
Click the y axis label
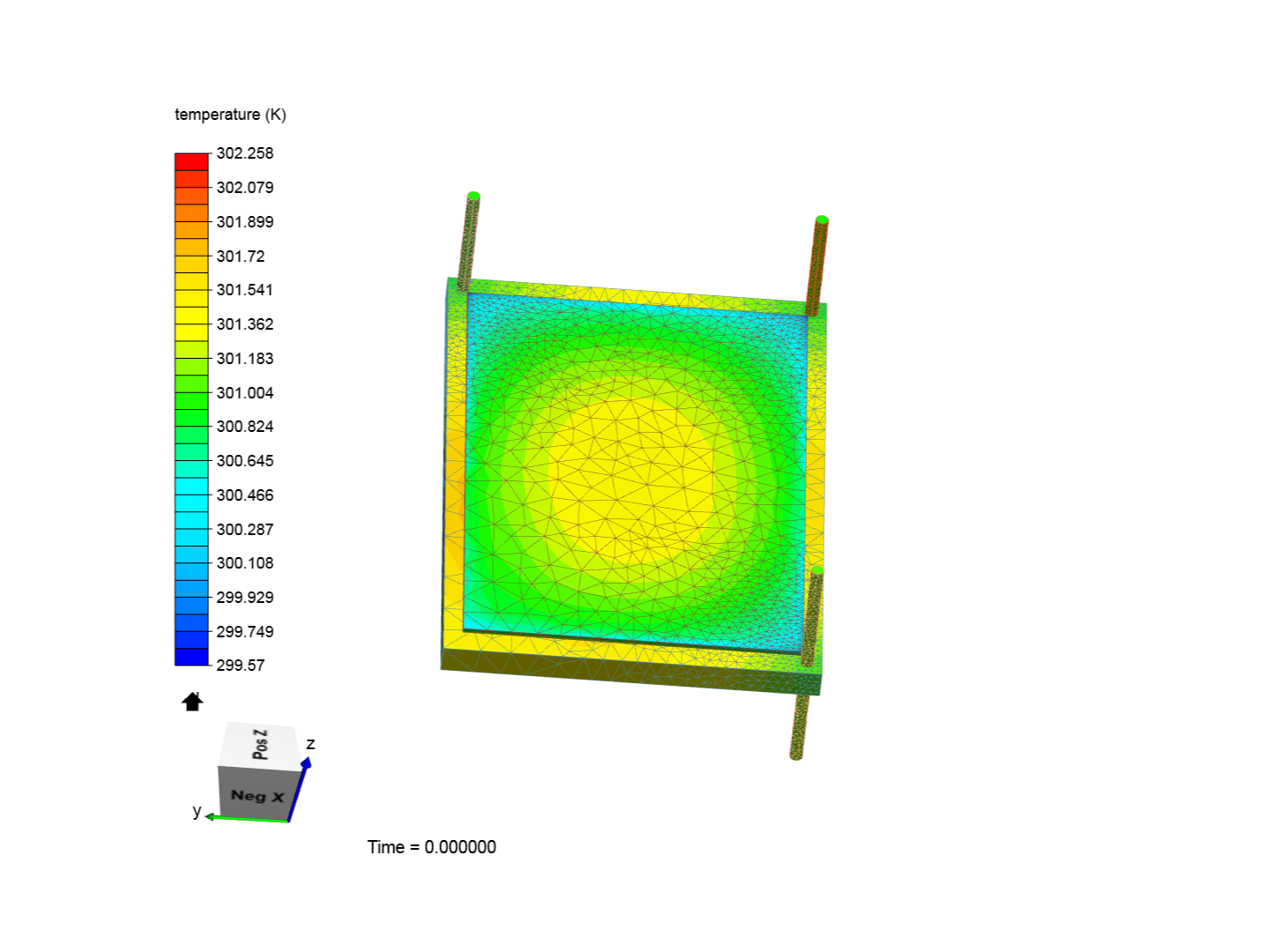tap(197, 811)
